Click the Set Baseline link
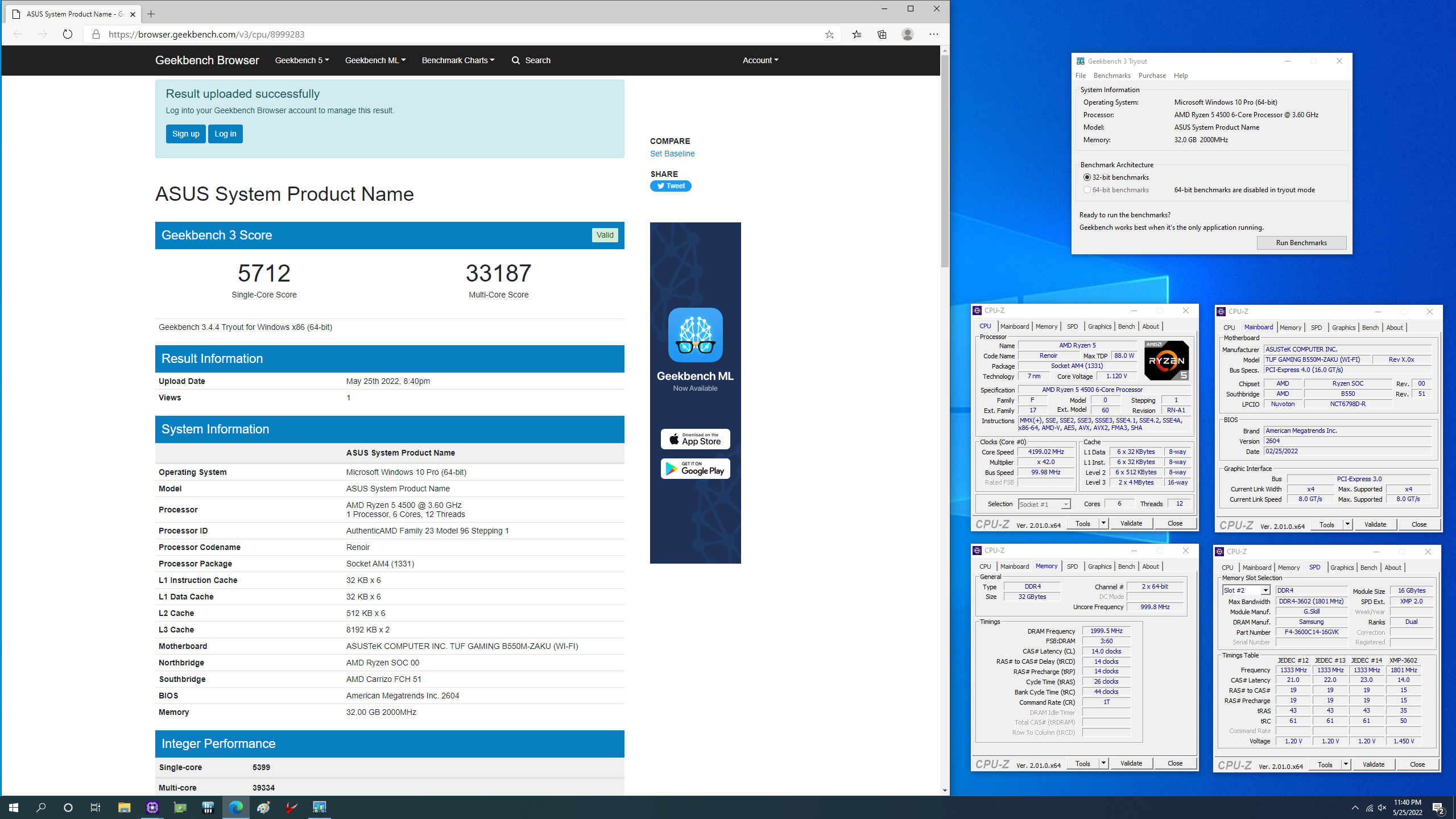 coord(672,154)
